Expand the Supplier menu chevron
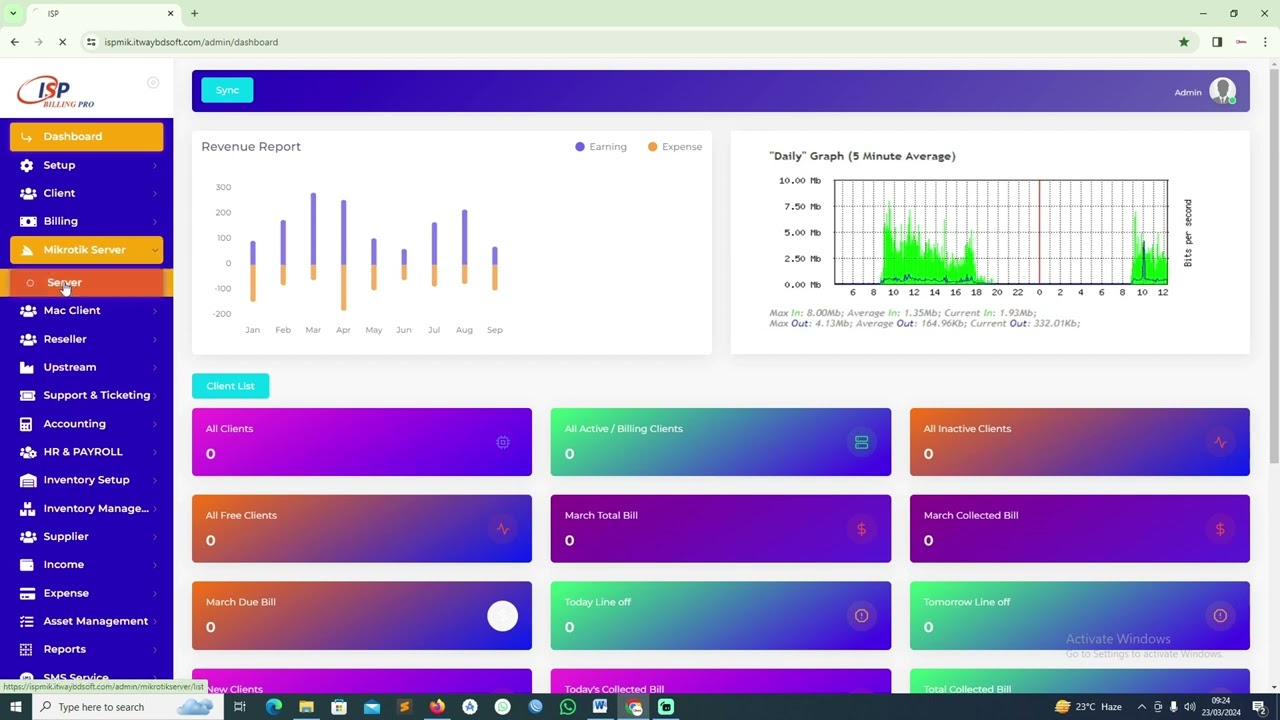Image resolution: width=1280 pixels, height=720 pixels. click(155, 537)
